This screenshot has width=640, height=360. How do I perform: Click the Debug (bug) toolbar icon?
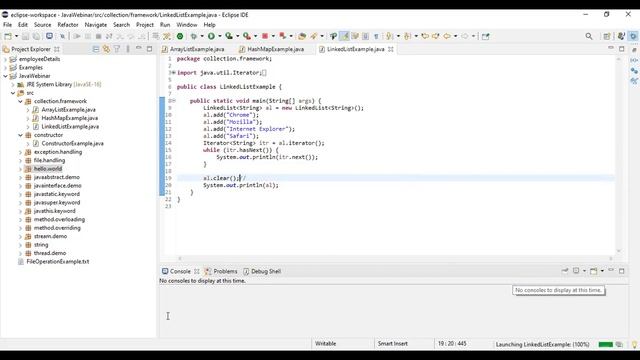click(194, 36)
